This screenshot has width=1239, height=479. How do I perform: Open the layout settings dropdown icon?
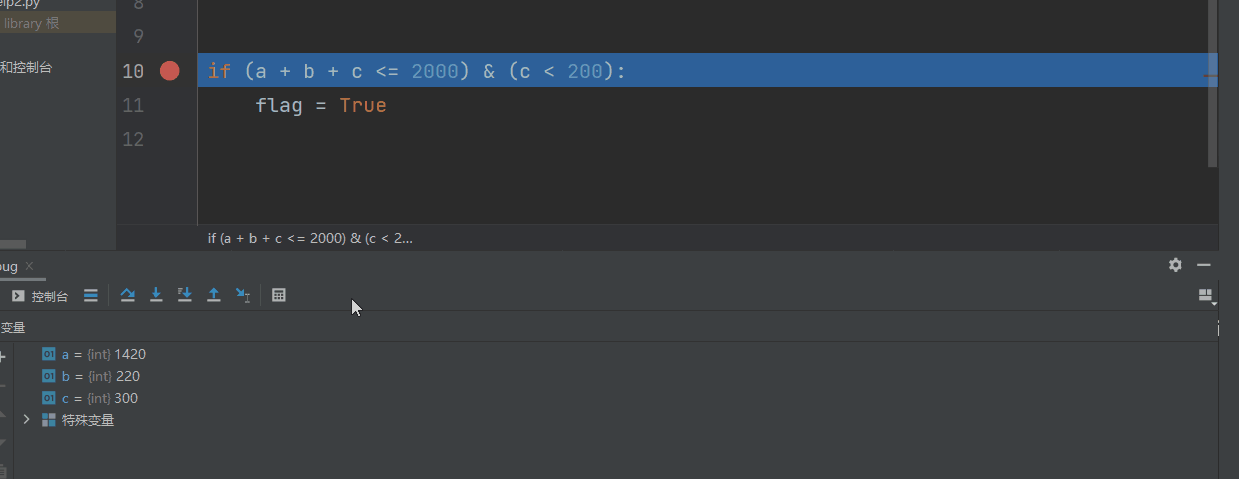(1206, 296)
